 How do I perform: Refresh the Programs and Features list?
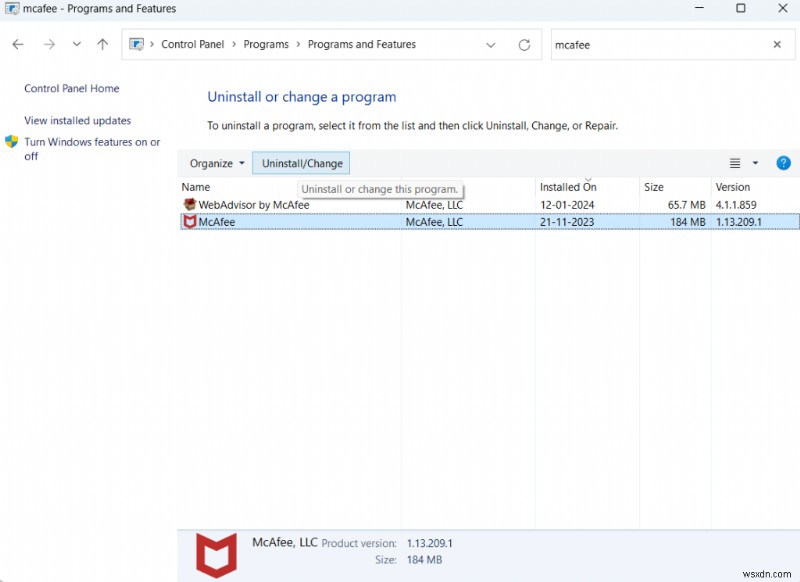tap(524, 45)
